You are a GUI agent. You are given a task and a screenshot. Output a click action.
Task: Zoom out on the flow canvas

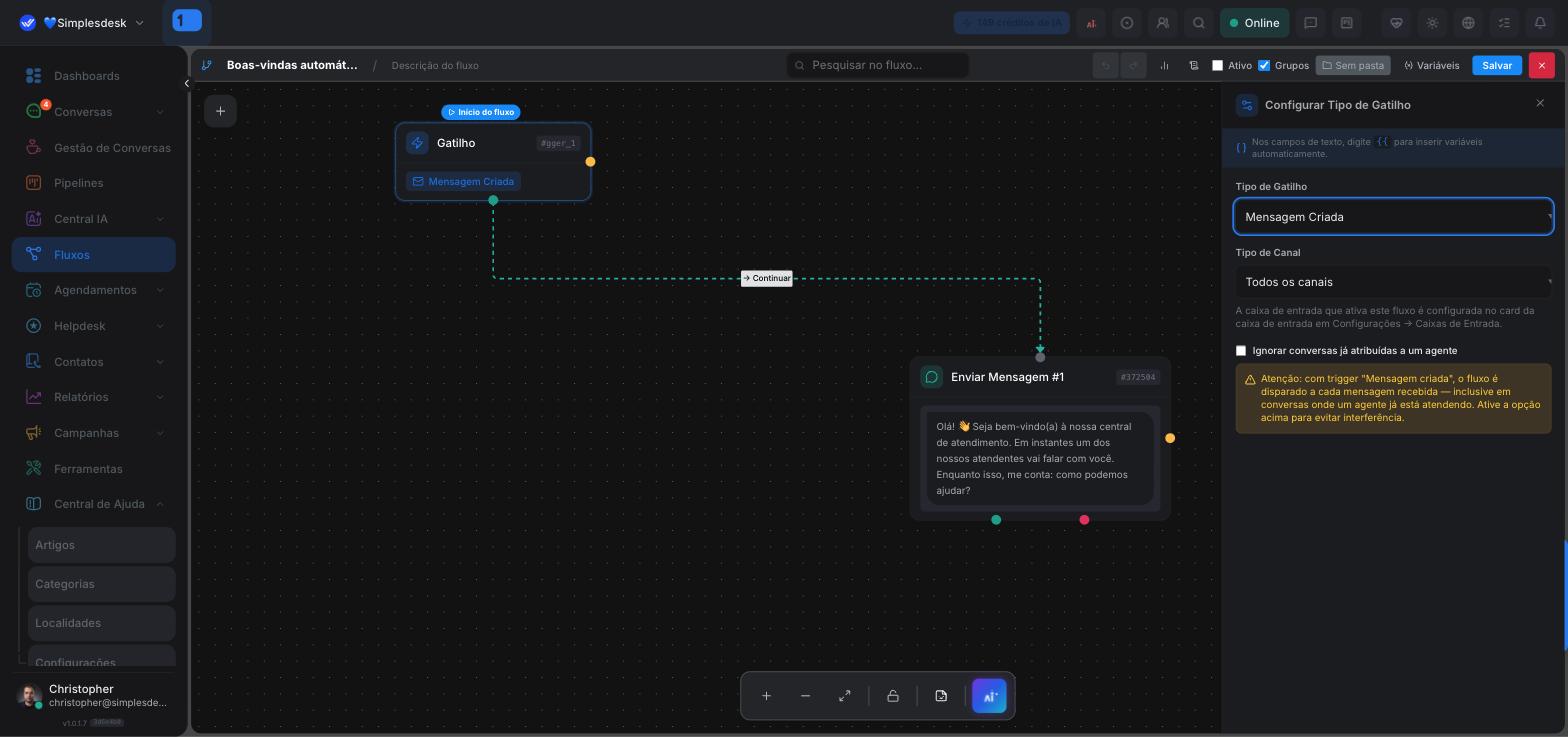(805, 696)
